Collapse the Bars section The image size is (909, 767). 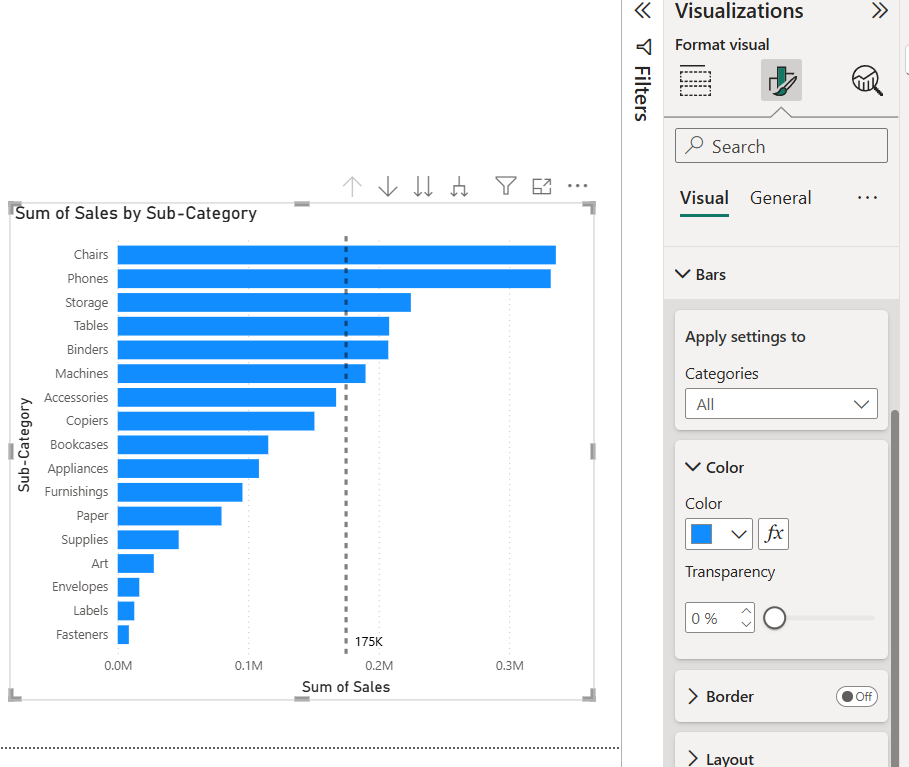684,274
